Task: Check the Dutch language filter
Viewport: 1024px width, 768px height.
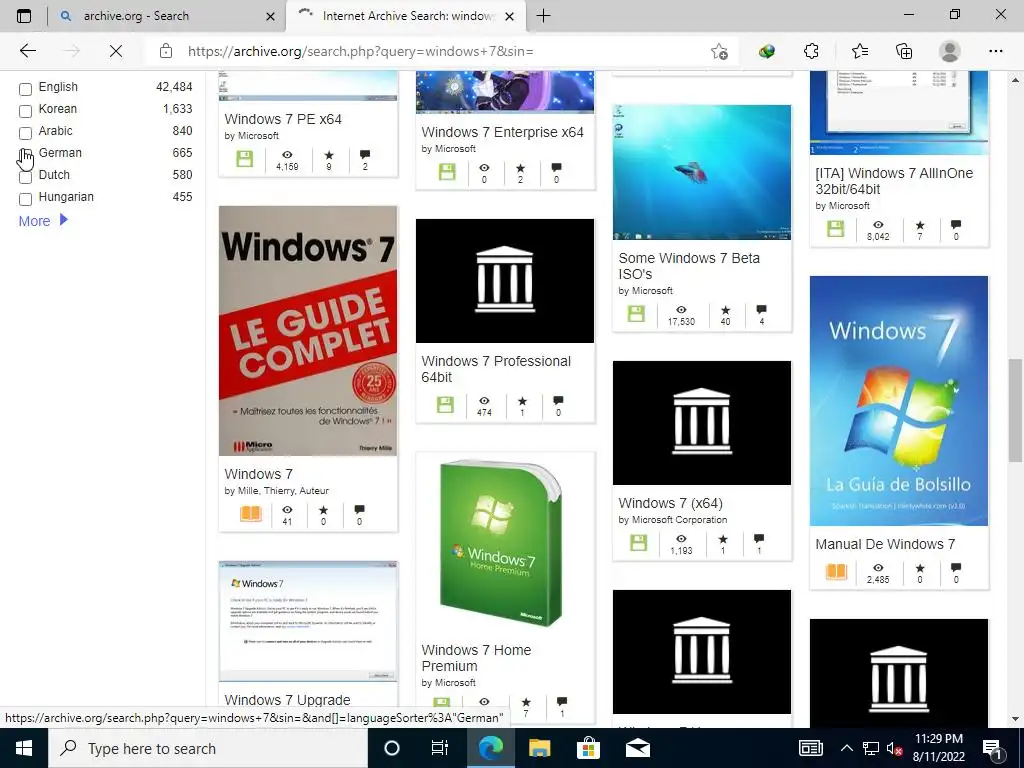Action: pos(25,177)
